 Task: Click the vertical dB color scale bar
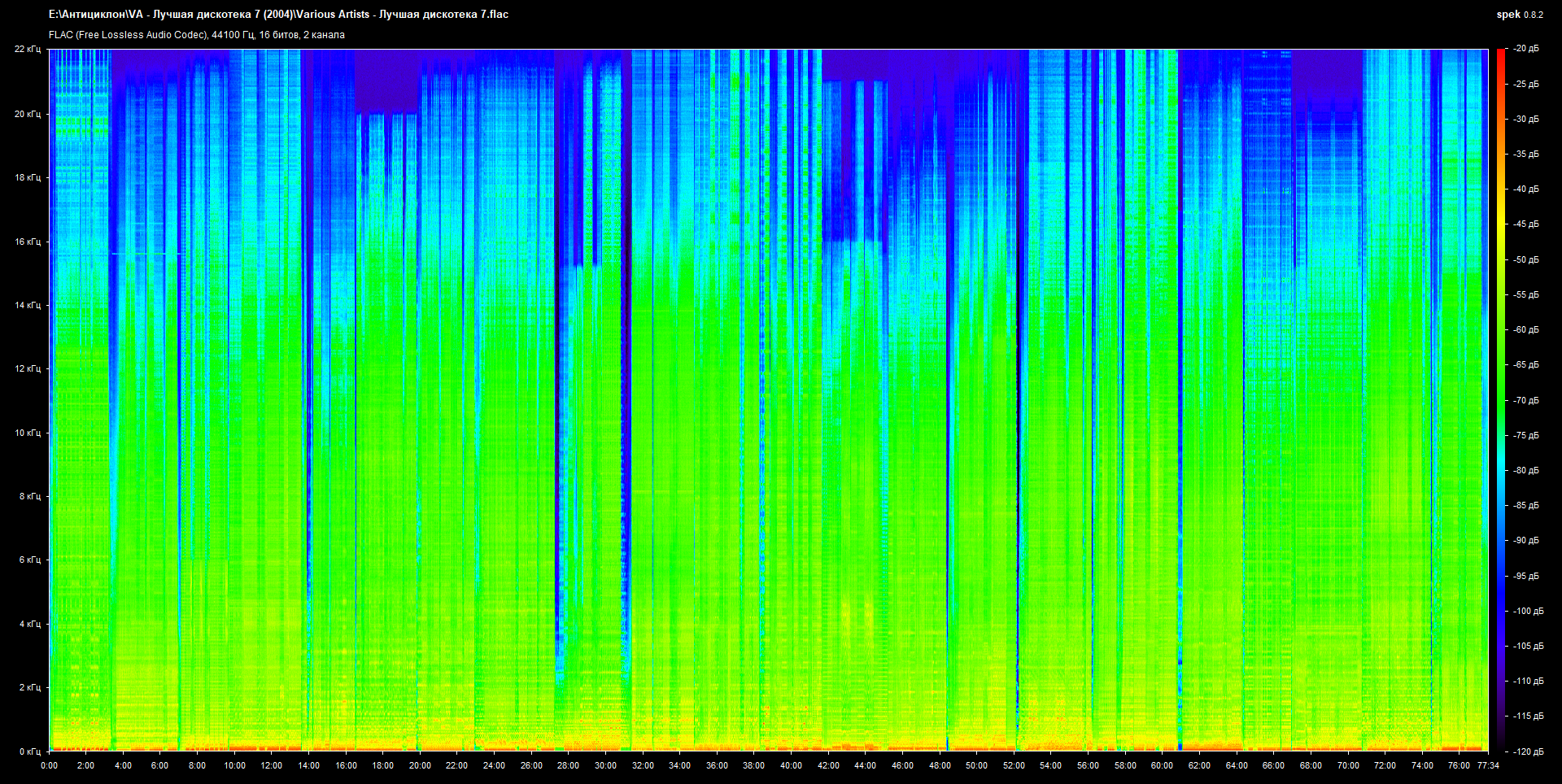(x=1500, y=399)
